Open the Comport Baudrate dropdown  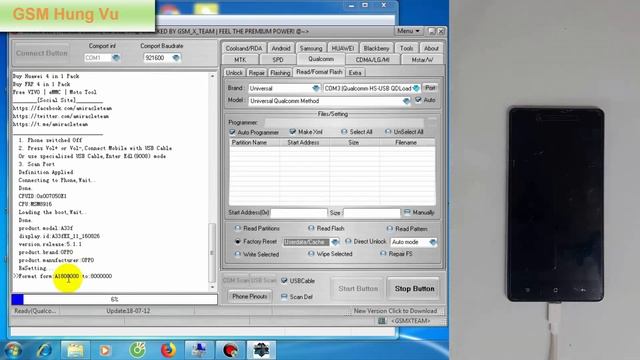click(x=176, y=58)
